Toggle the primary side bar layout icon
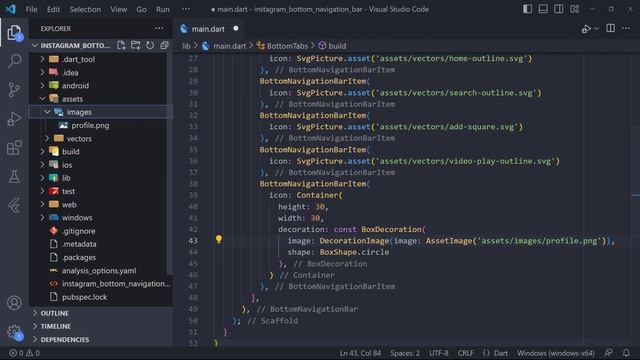The height and width of the screenshot is (360, 640). tap(527, 9)
